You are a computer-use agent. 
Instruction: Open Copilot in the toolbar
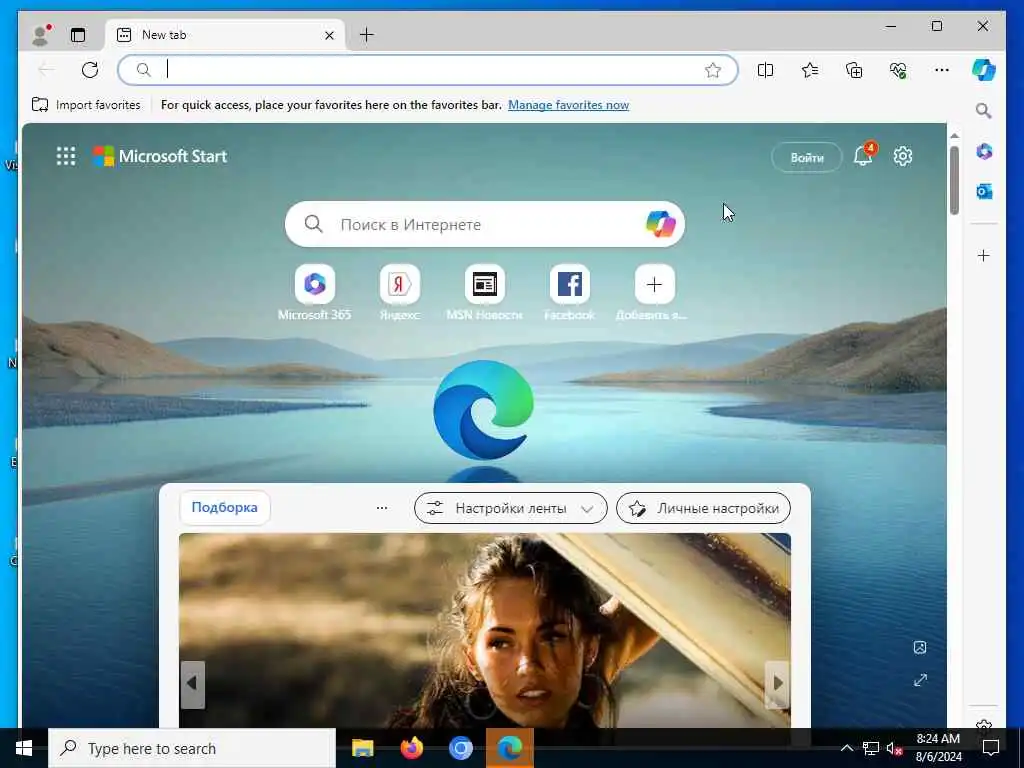click(x=984, y=70)
